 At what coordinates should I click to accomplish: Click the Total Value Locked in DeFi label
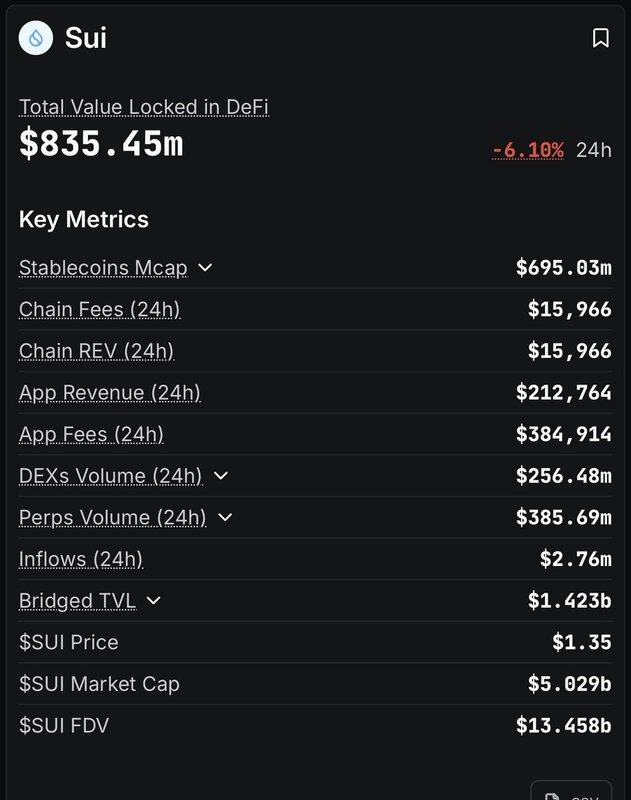(x=143, y=107)
